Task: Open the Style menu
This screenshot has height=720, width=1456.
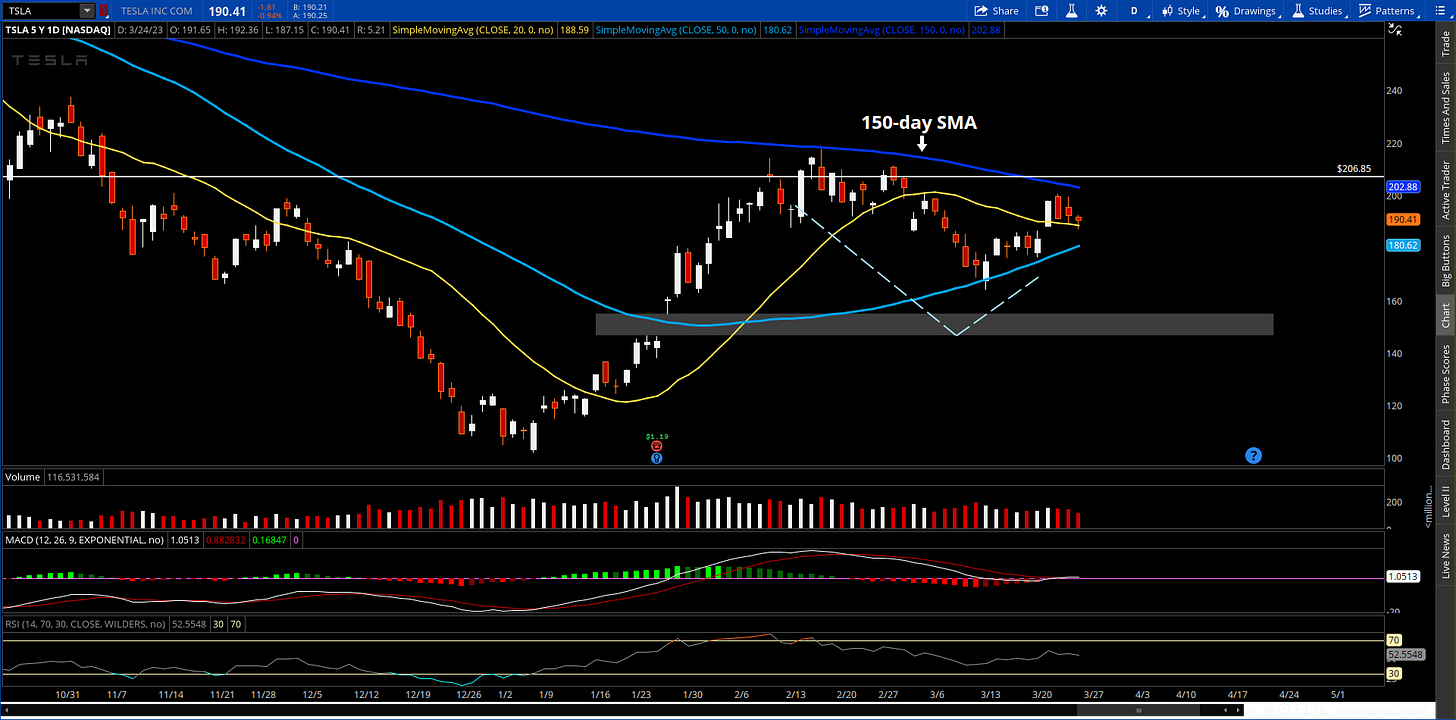Action: click(x=1181, y=11)
